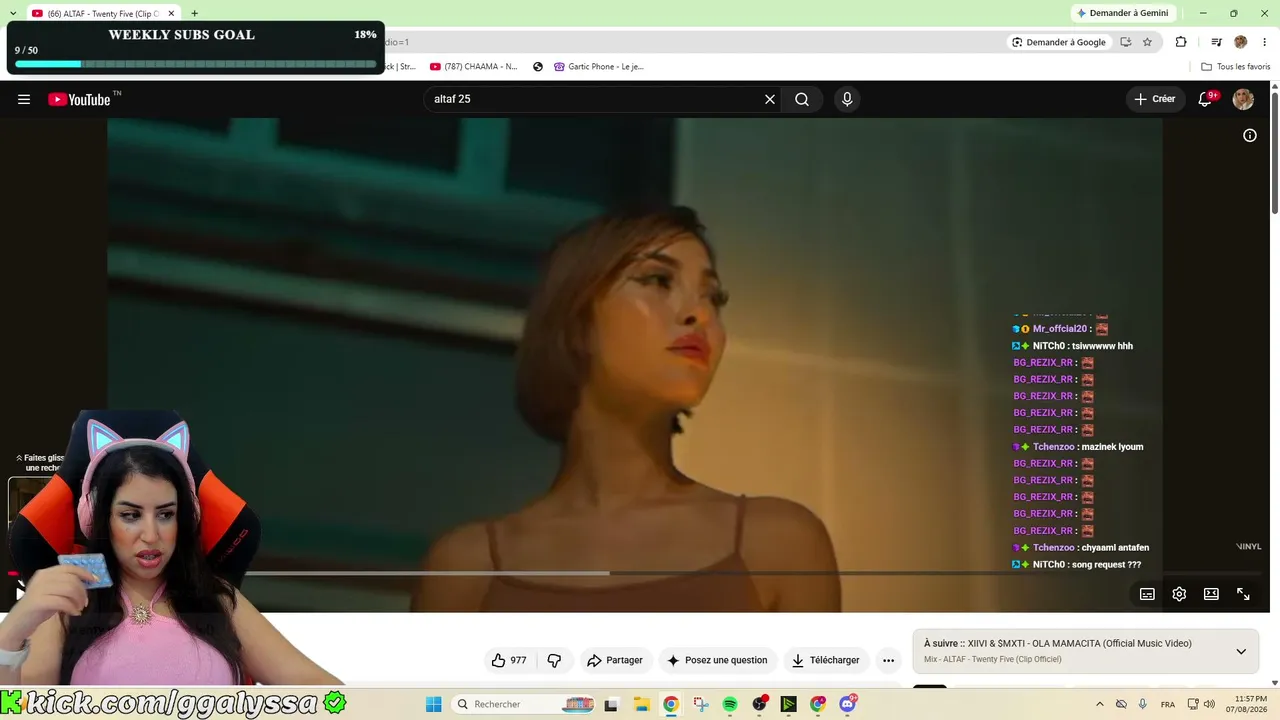This screenshot has height=720, width=1280.
Task: Click the Demander à Google button
Action: 1059,42
